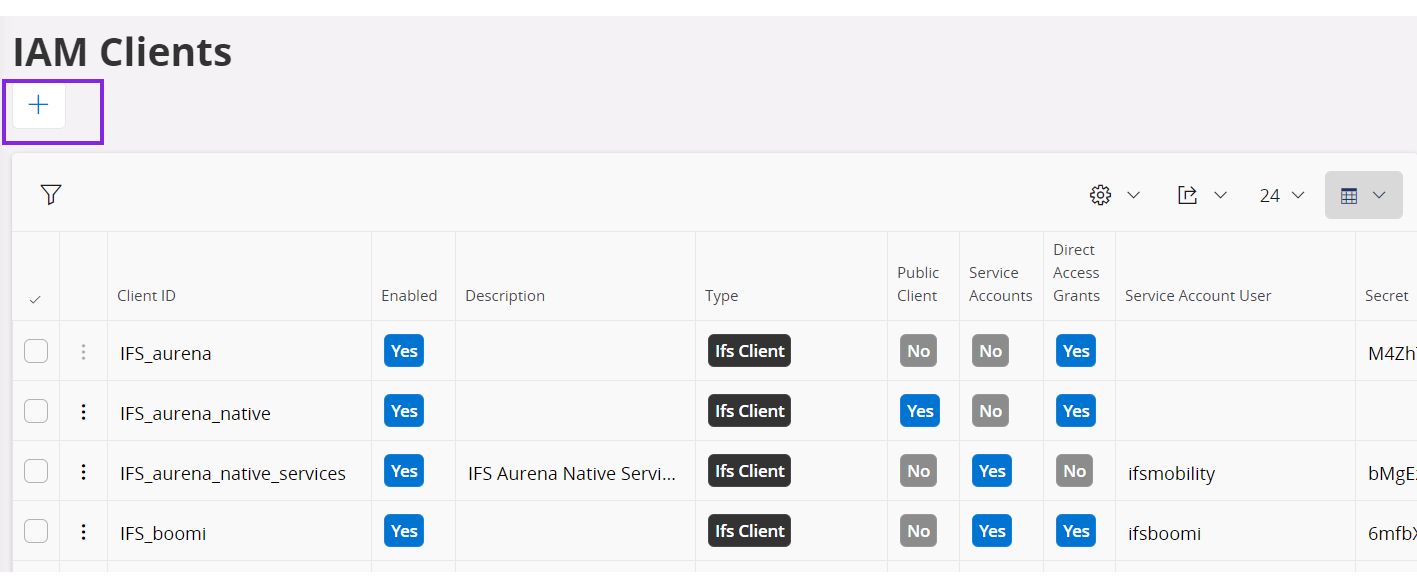Sort by Client ID column header
1417x588 pixels.
tap(146, 296)
